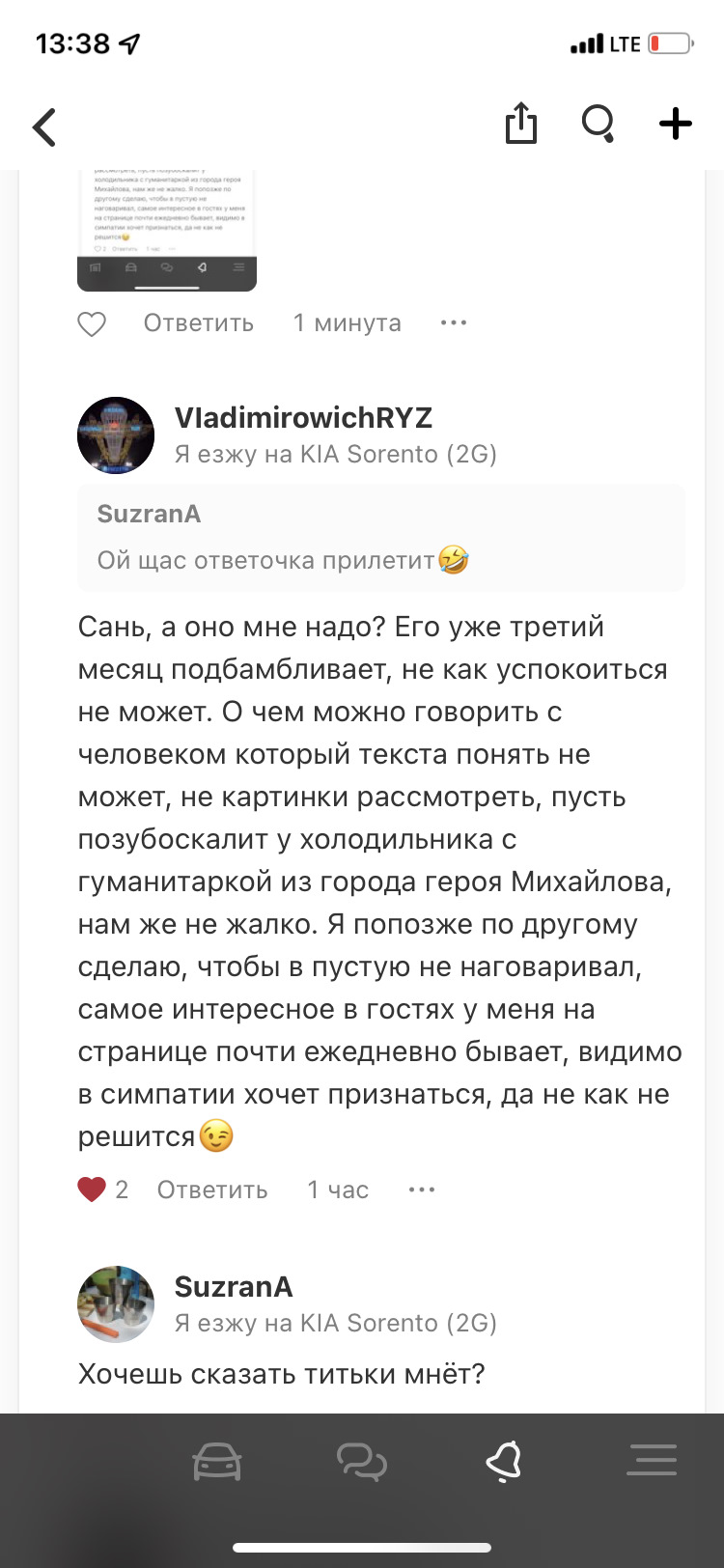Tap the plus icon in header
Viewport: 724px width, 1568px height.
pos(676,125)
